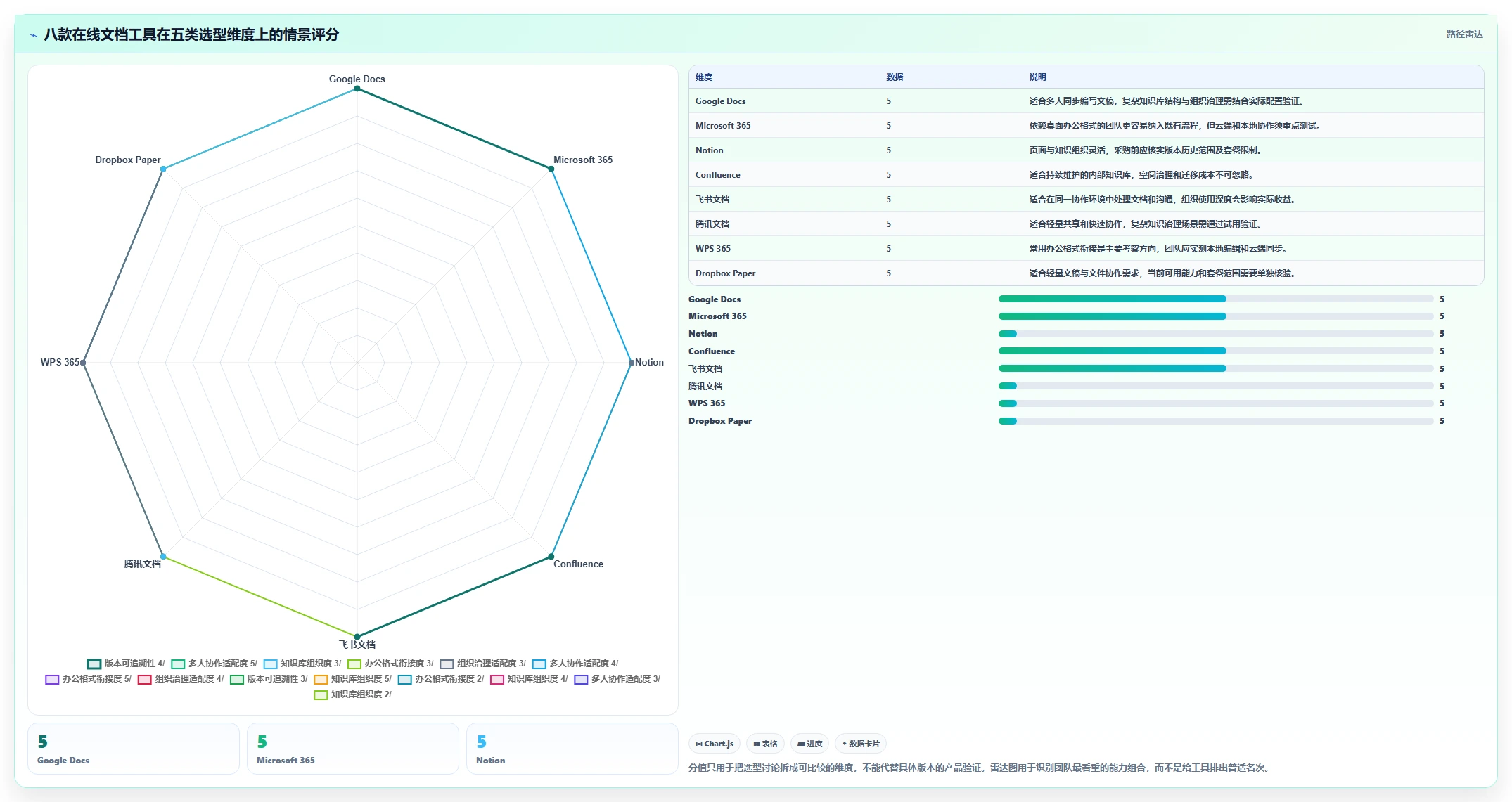Image resolution: width=1512 pixels, height=802 pixels.
Task: Click the Confluence progress bar
Action: 1216,351
